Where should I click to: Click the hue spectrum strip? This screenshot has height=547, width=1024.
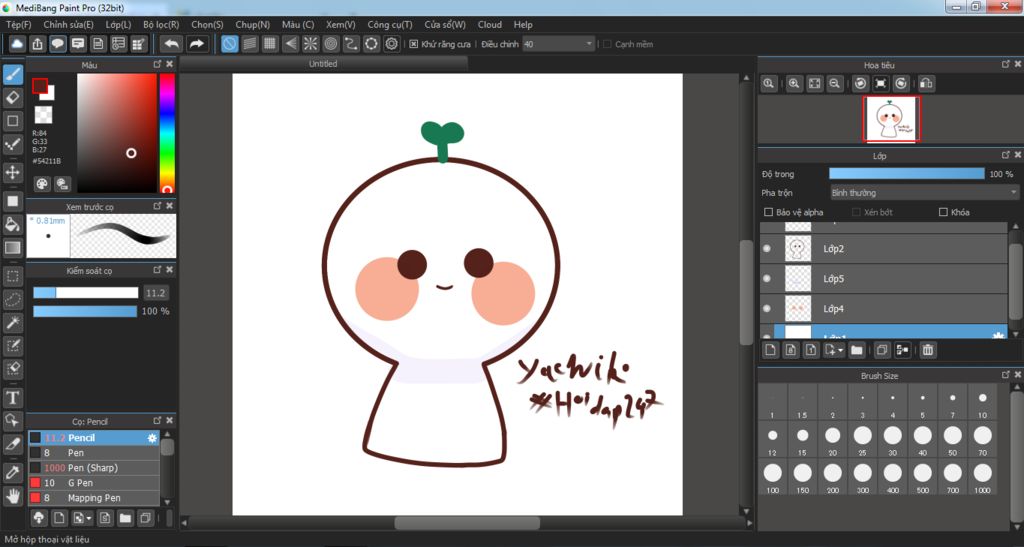coord(167,133)
